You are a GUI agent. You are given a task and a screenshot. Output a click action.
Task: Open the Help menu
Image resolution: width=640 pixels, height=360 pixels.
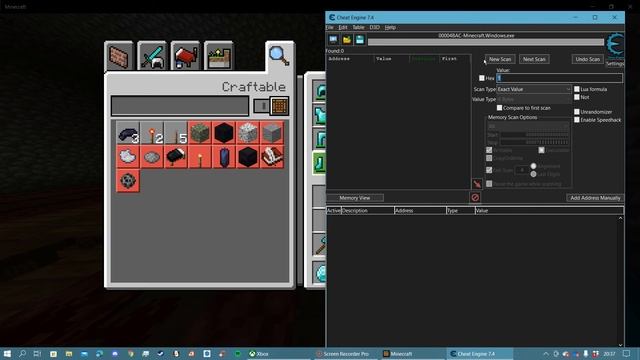click(390, 27)
